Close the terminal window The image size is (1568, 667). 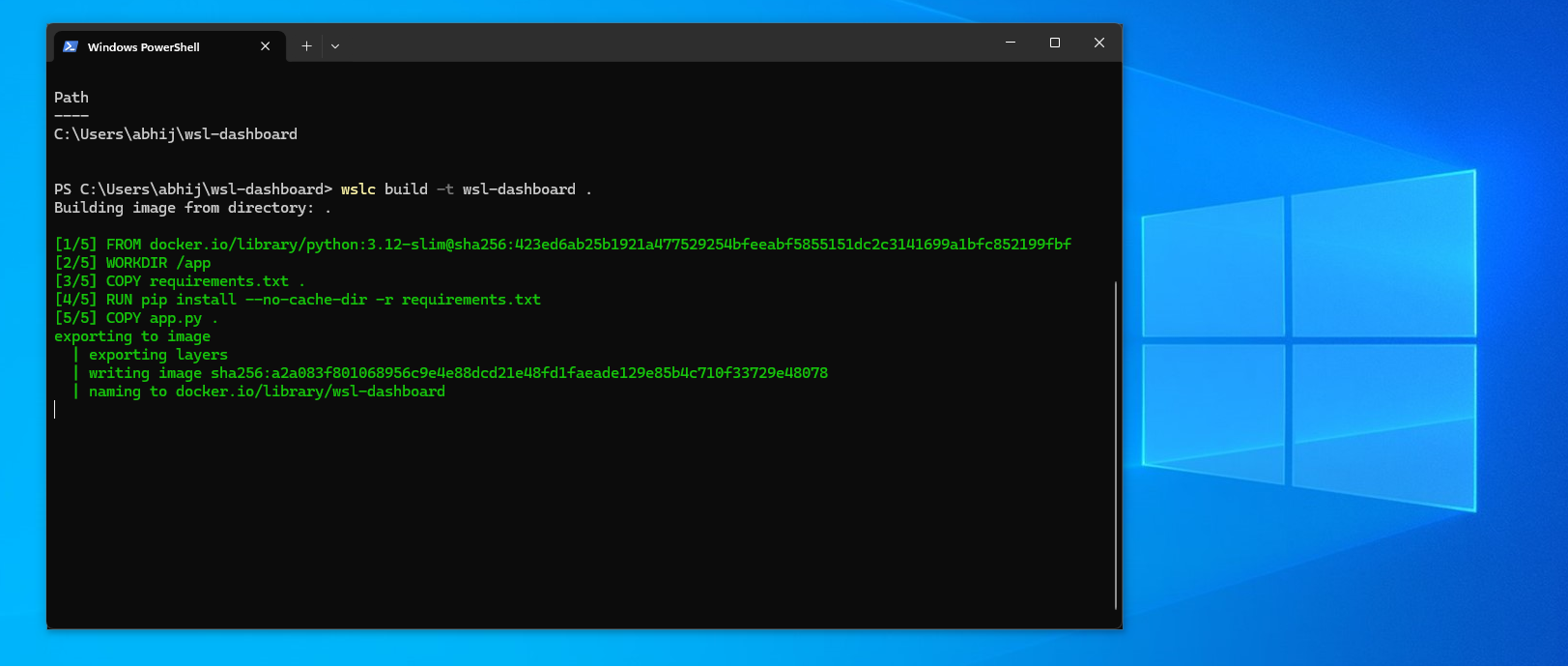point(1099,43)
